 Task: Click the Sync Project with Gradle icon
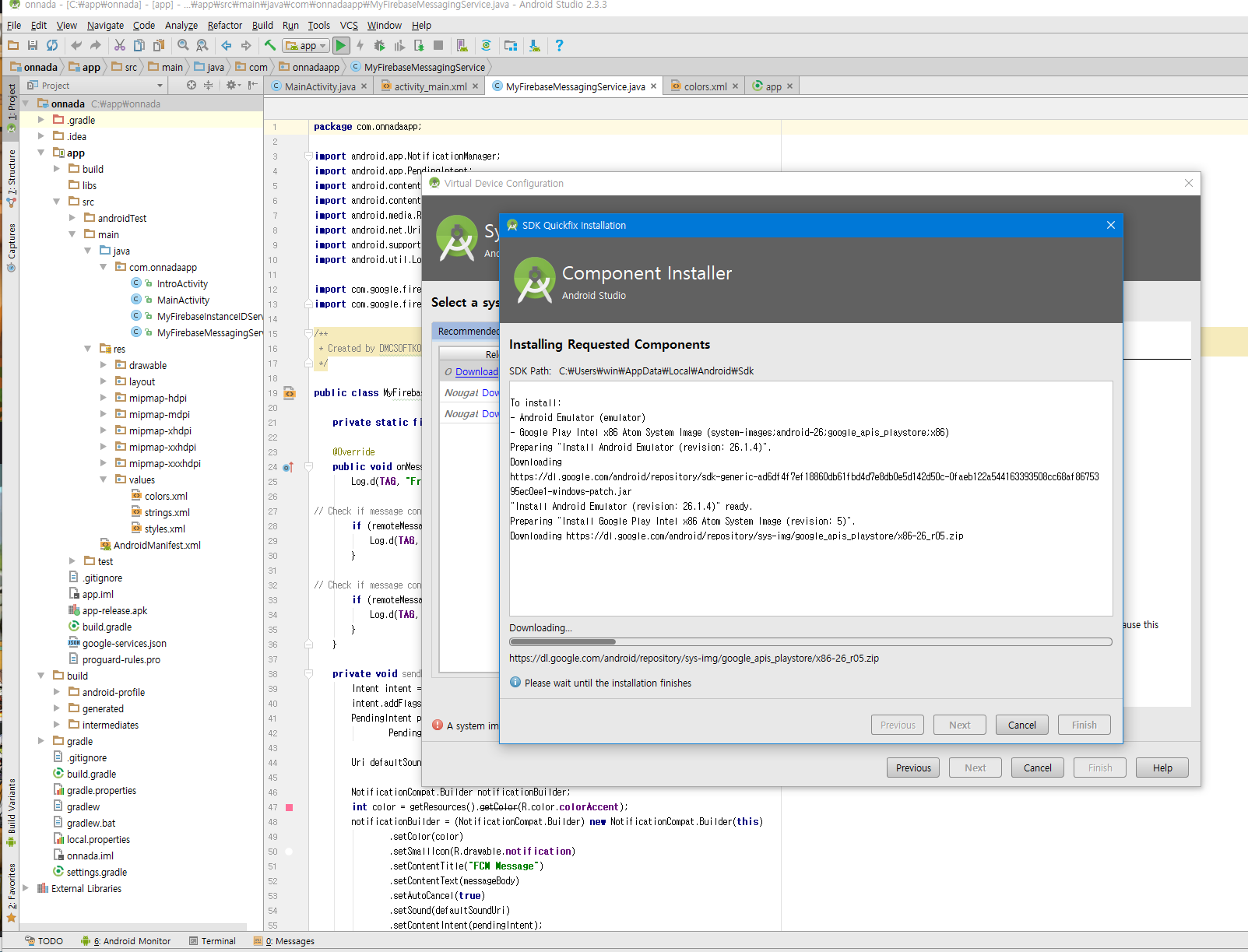(486, 46)
